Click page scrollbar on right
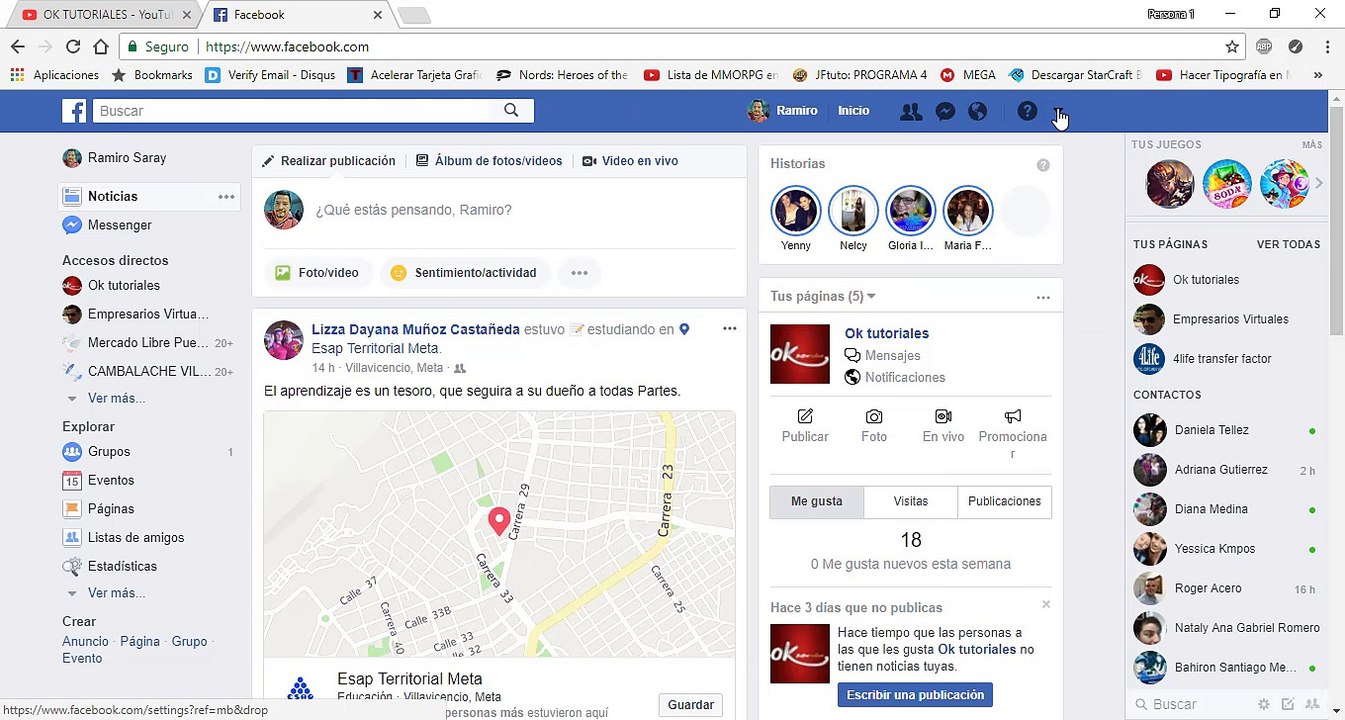Image resolution: width=1345 pixels, height=720 pixels. pos(1337,220)
